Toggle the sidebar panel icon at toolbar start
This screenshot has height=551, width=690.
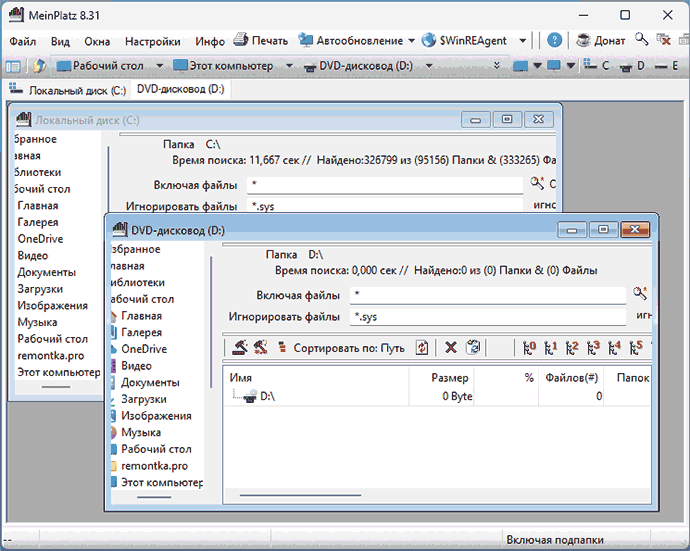click(13, 66)
